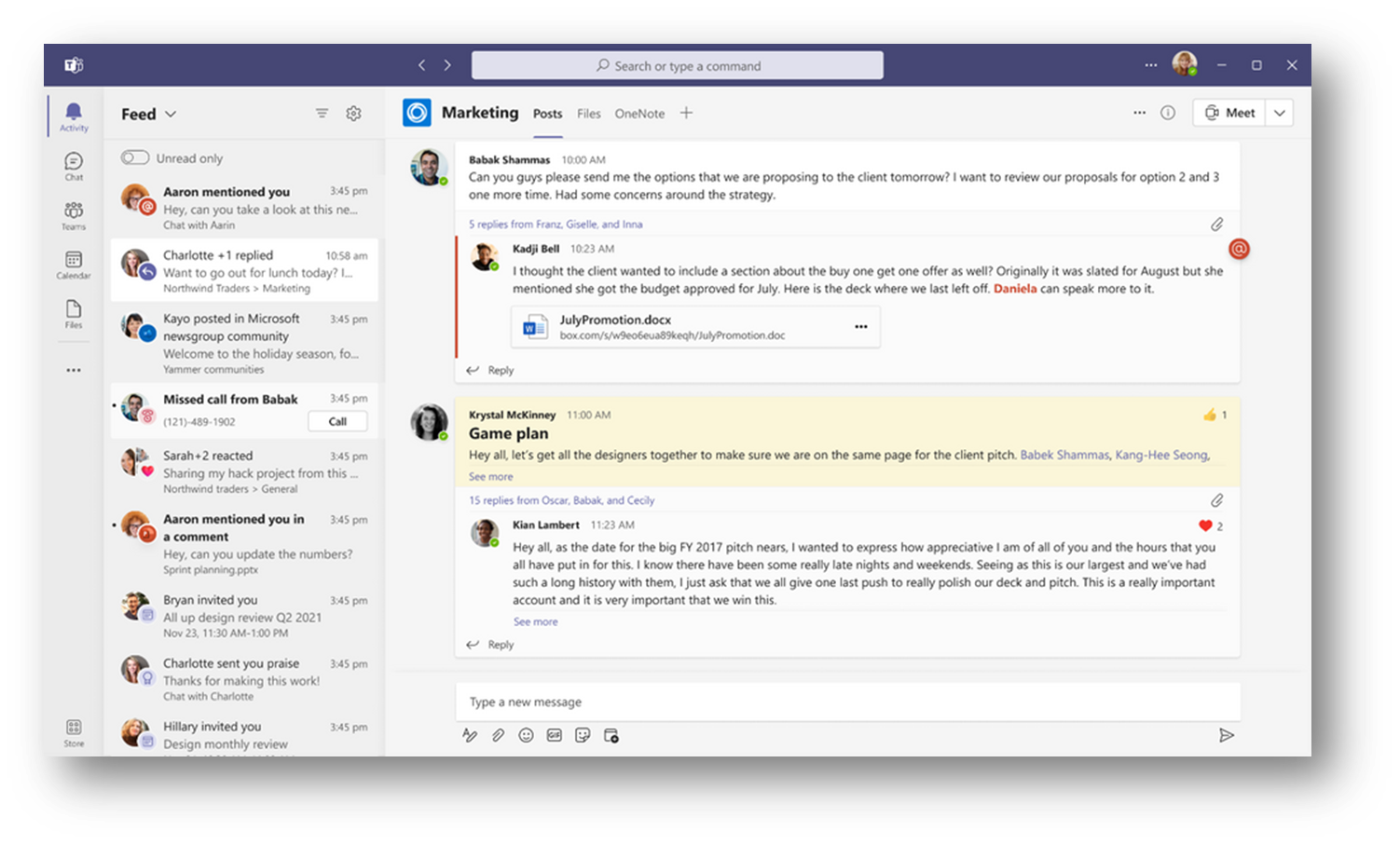The image size is (1400, 845).
Task: Expand 15 replies from Oscar, Babak, Cecily
Action: pos(561,500)
